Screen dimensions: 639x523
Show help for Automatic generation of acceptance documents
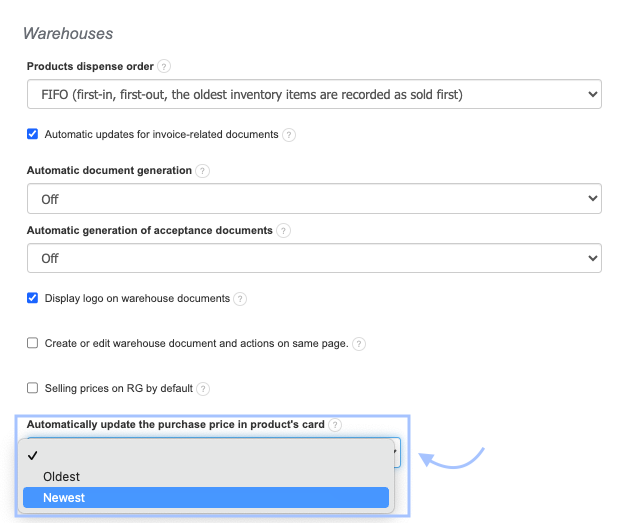[283, 230]
